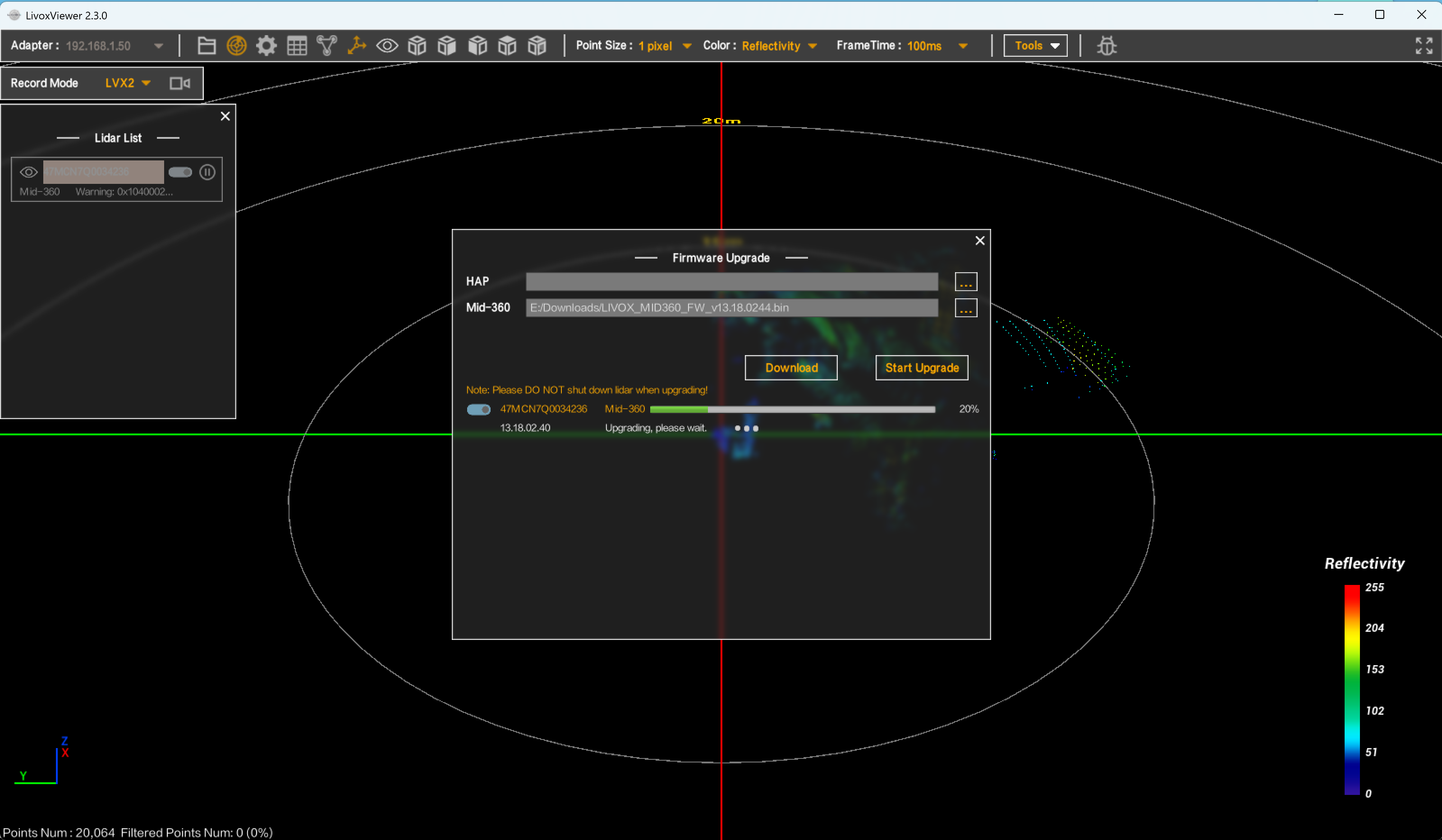Click the Start Upgrade button

pos(921,368)
